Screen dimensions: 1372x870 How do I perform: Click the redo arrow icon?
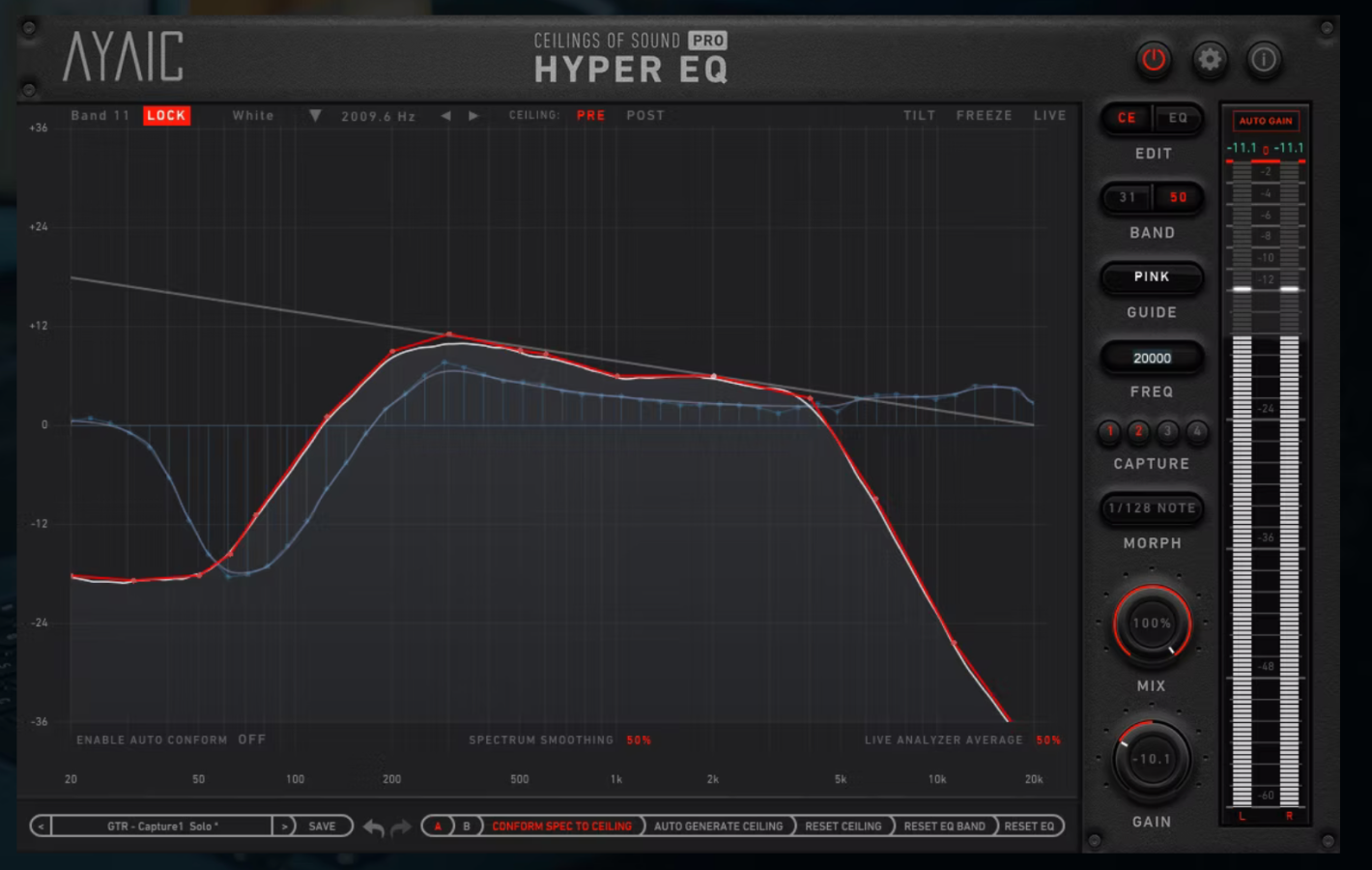tap(401, 827)
